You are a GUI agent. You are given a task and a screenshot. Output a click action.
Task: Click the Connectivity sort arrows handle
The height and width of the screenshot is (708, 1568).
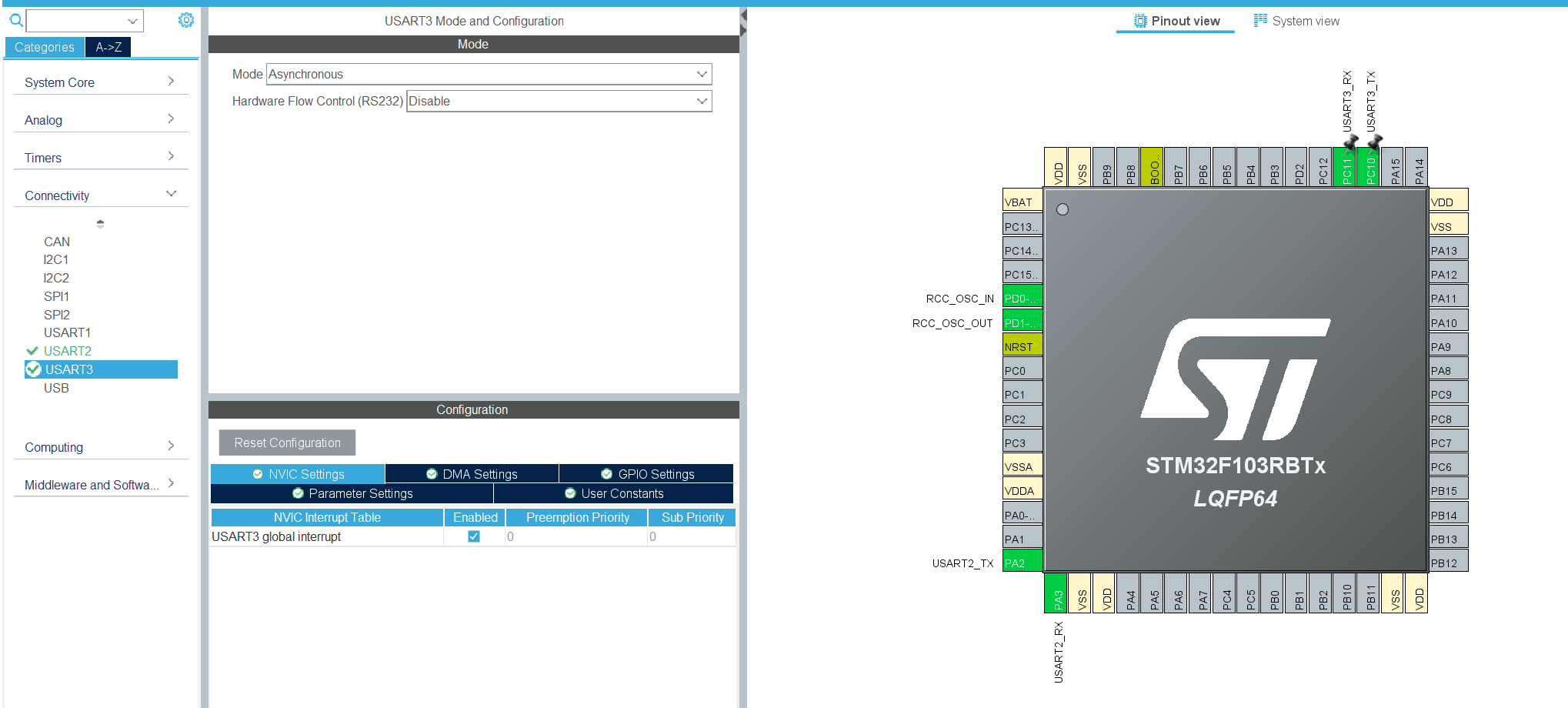tap(100, 224)
